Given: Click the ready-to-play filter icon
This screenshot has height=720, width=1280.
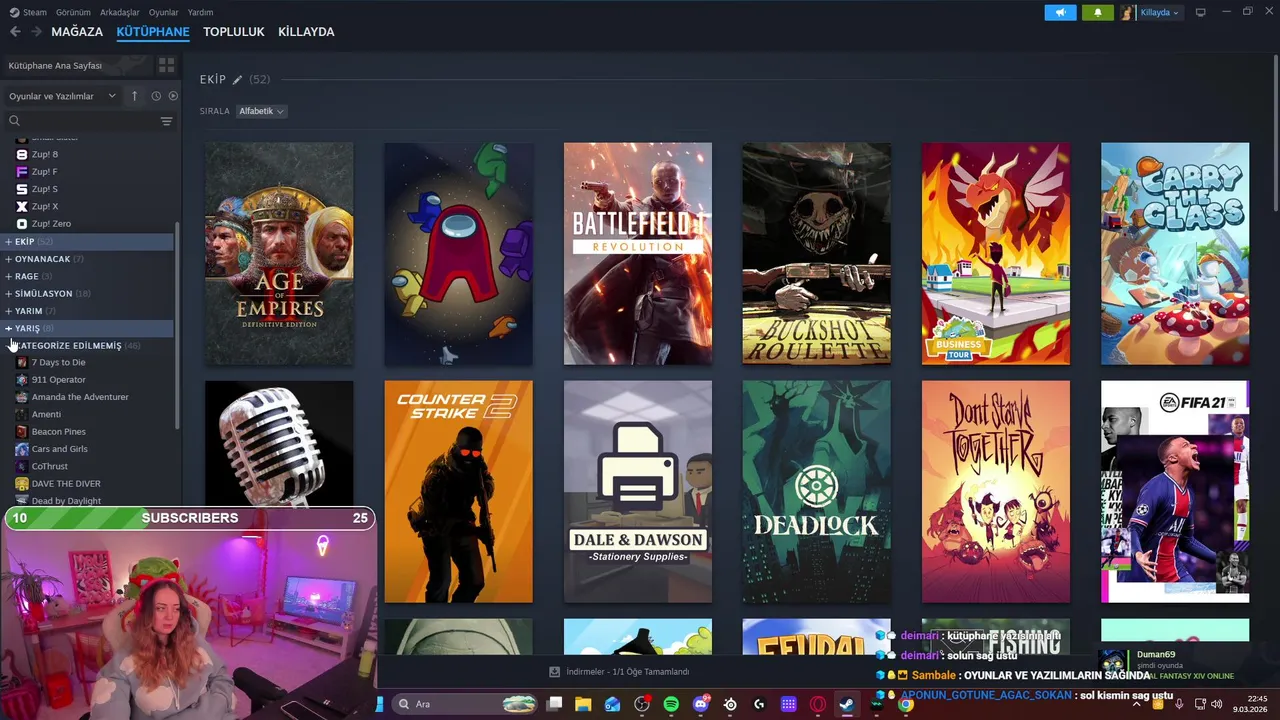Looking at the screenshot, I should pyautogui.click(x=173, y=96).
